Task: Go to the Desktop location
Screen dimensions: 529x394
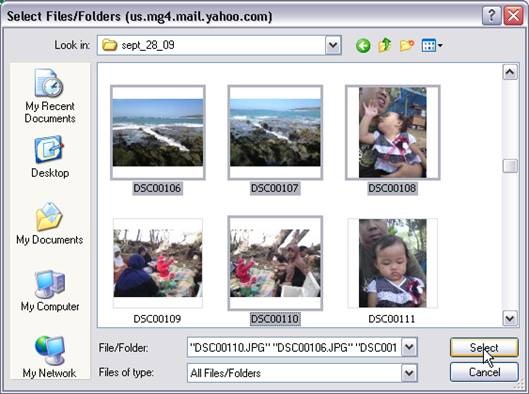Action: [x=50, y=157]
